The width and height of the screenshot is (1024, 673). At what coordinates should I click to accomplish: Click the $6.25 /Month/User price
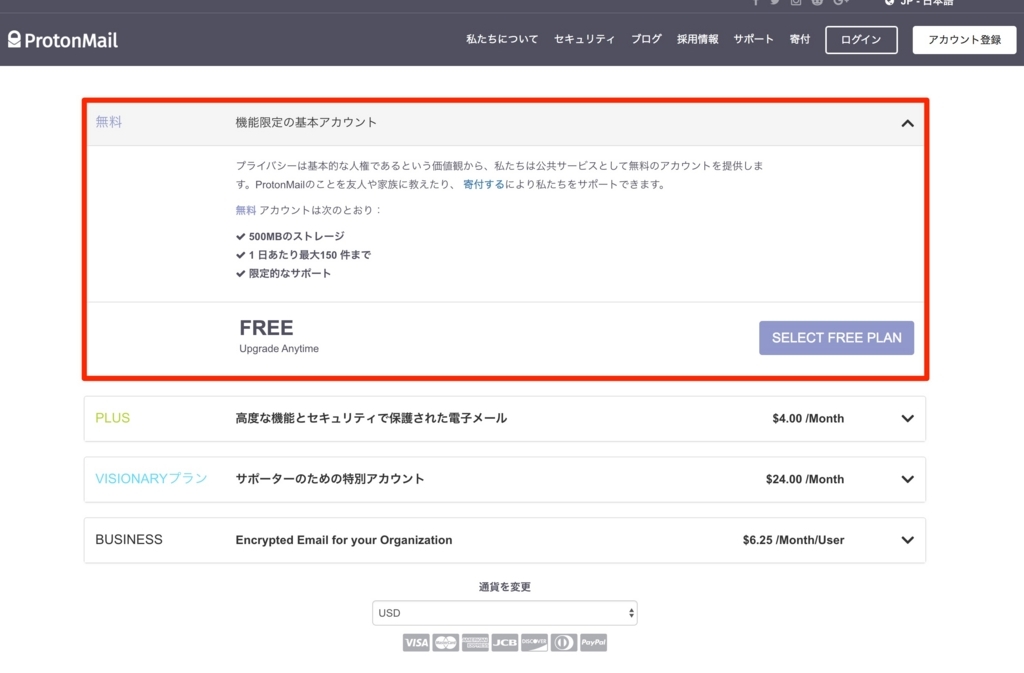793,540
